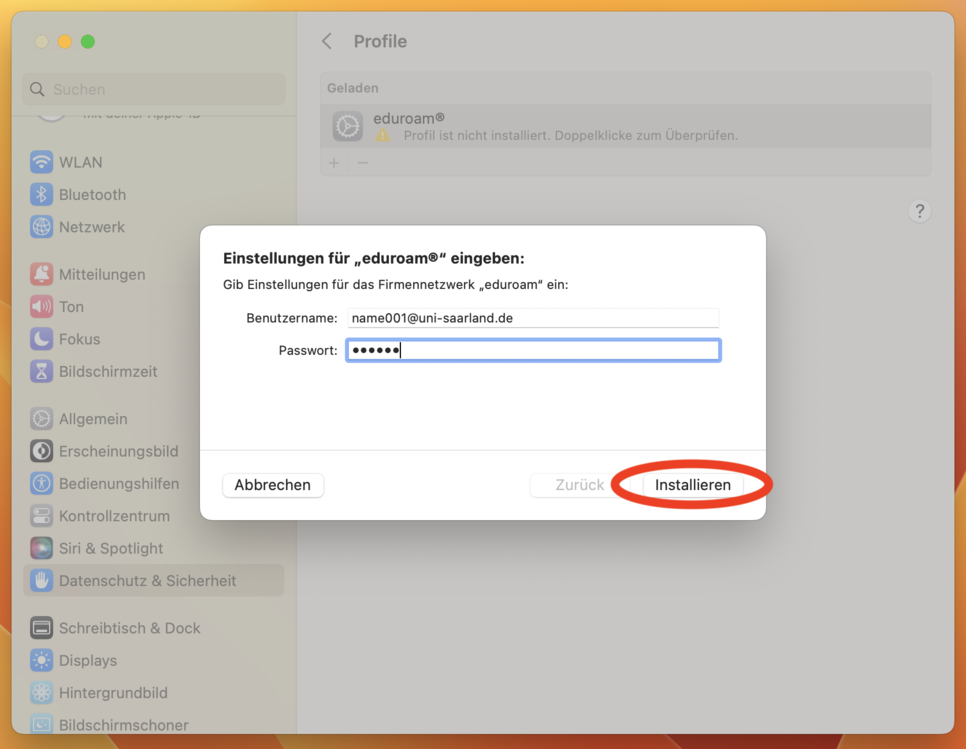Click the yellow minimize window button

point(65,41)
